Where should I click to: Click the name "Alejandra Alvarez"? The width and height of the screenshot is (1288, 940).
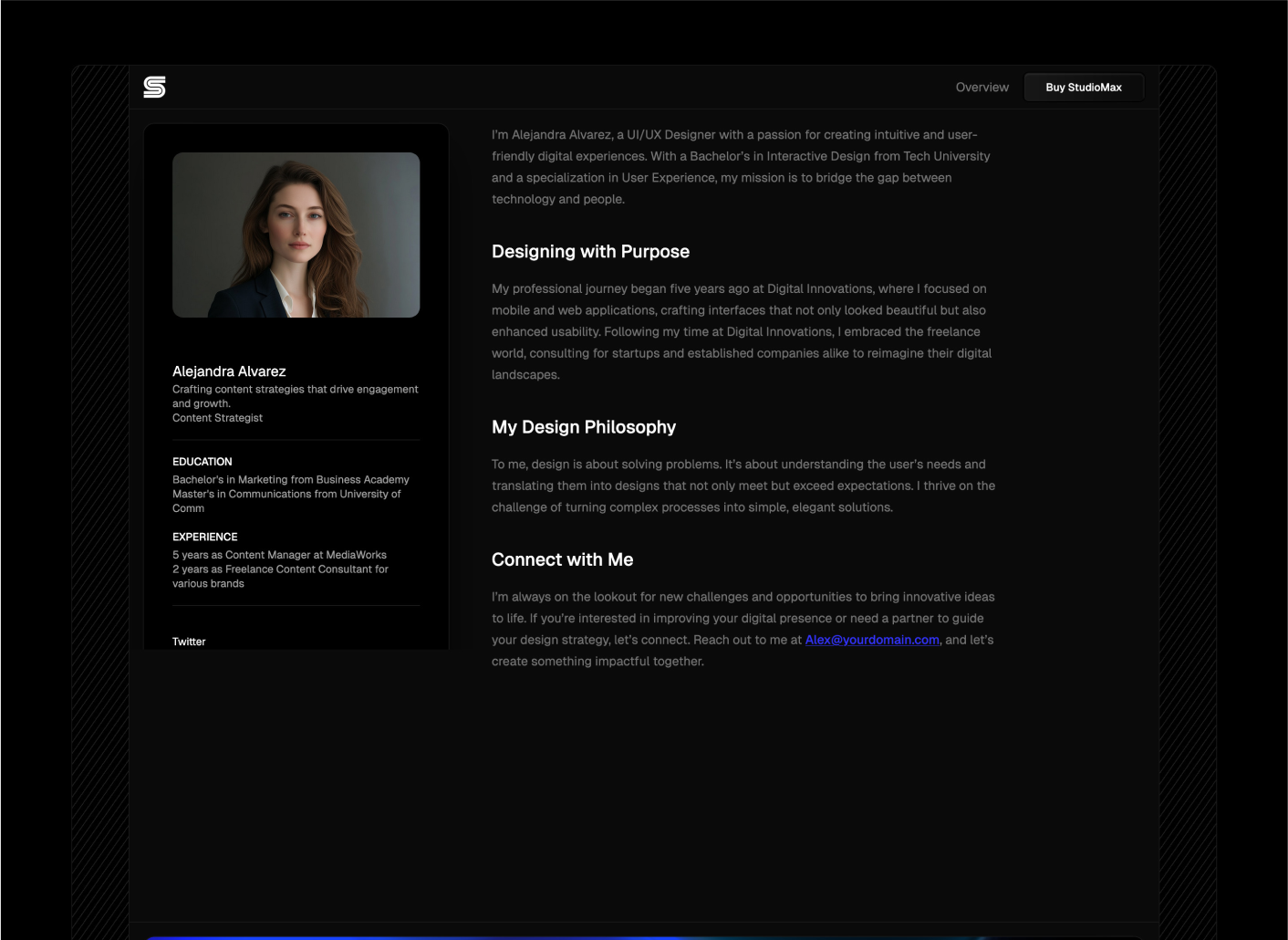(229, 371)
